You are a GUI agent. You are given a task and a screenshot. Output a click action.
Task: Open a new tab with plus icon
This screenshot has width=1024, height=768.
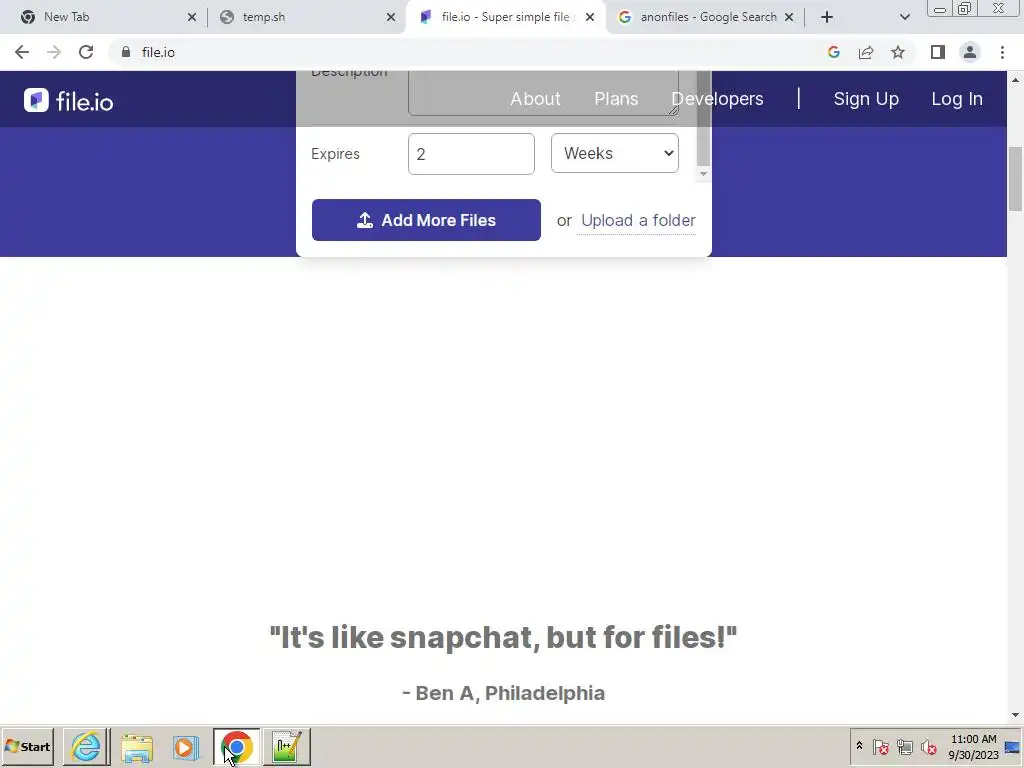[x=827, y=17]
